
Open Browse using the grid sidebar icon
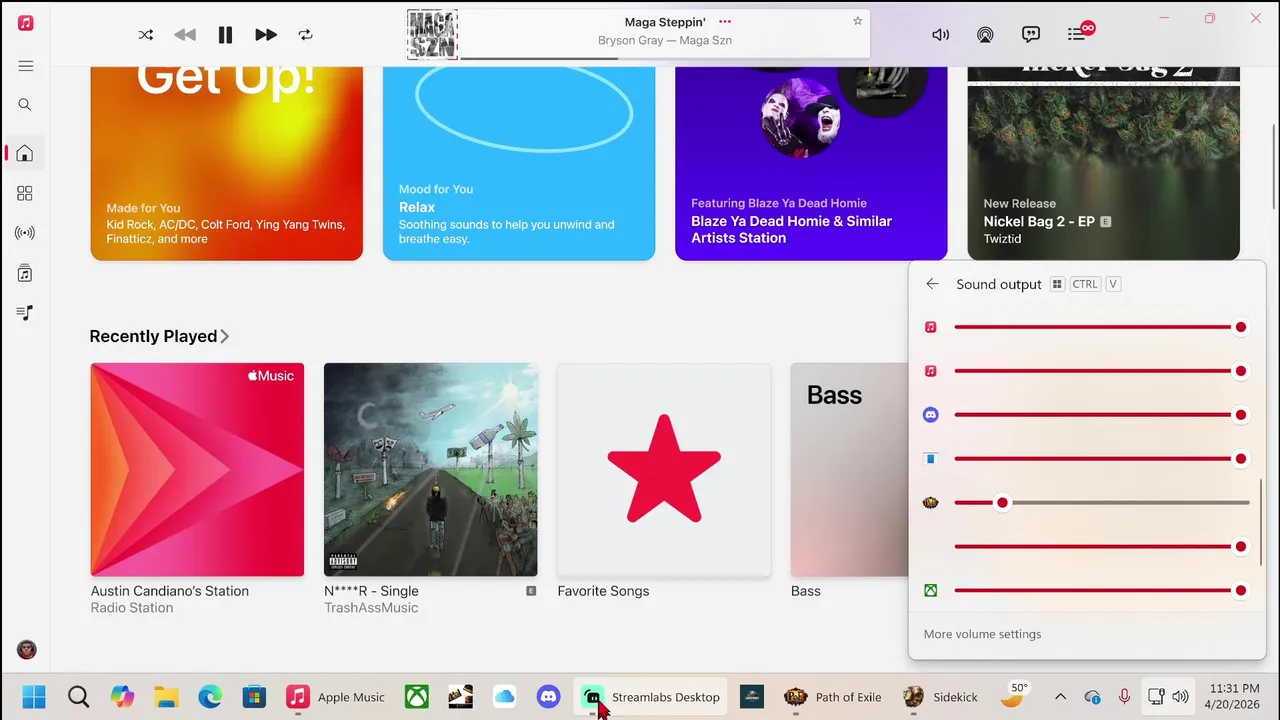click(x=25, y=193)
